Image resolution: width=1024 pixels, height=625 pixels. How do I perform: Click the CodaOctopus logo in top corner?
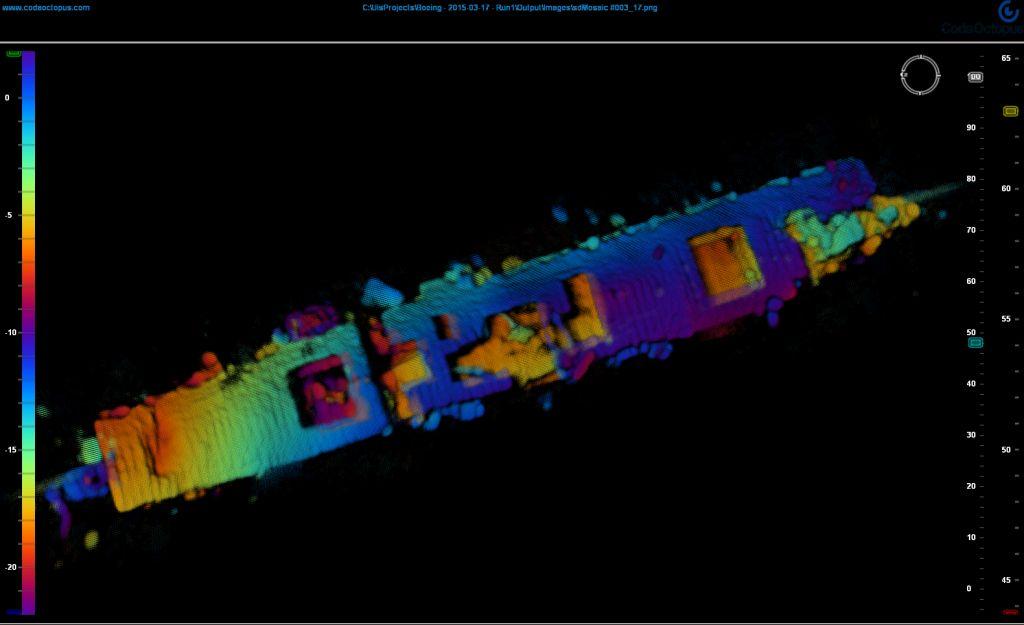click(x=984, y=18)
